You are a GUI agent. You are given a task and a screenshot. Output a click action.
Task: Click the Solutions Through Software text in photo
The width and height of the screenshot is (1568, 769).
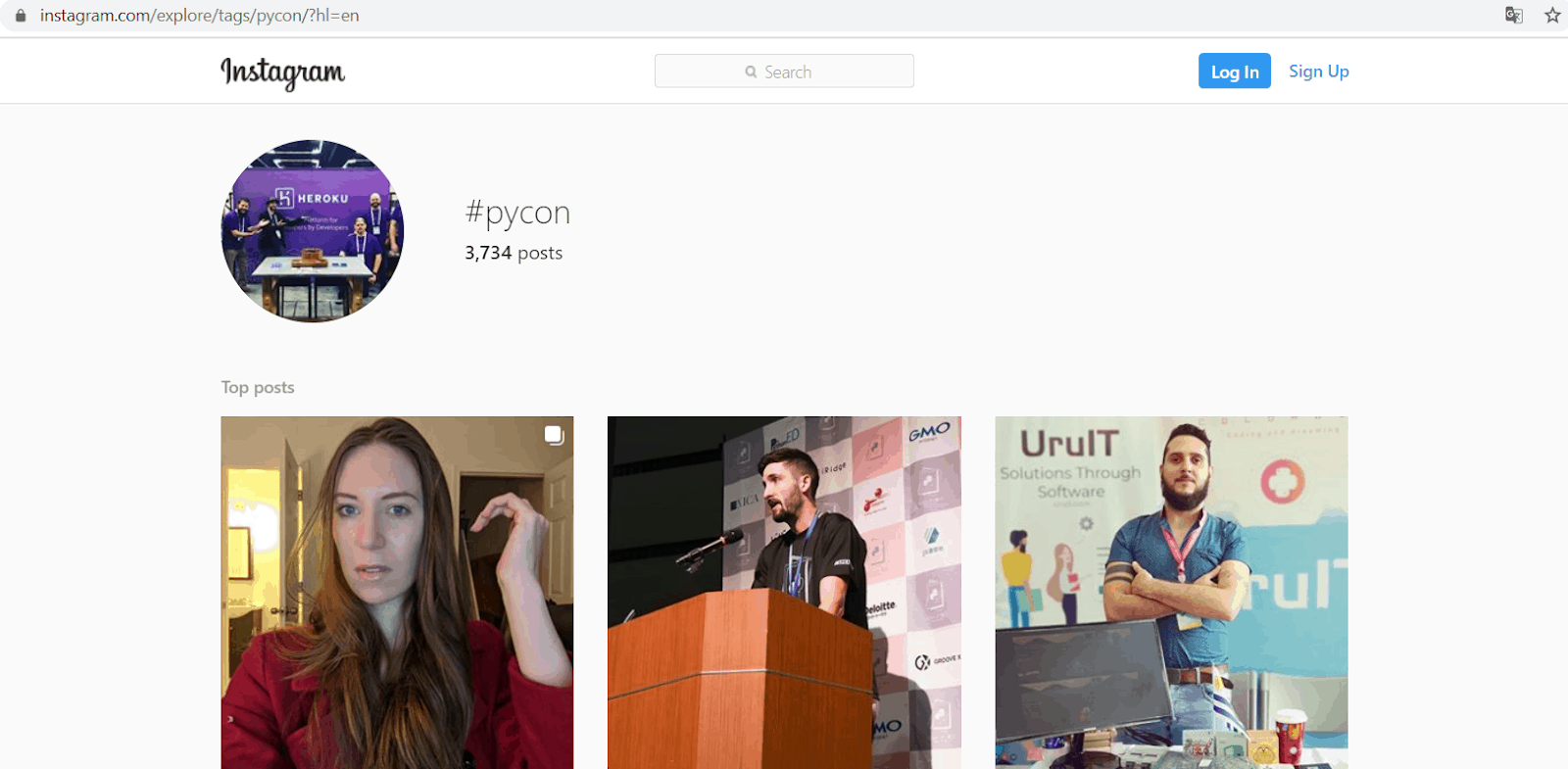pos(1070,482)
